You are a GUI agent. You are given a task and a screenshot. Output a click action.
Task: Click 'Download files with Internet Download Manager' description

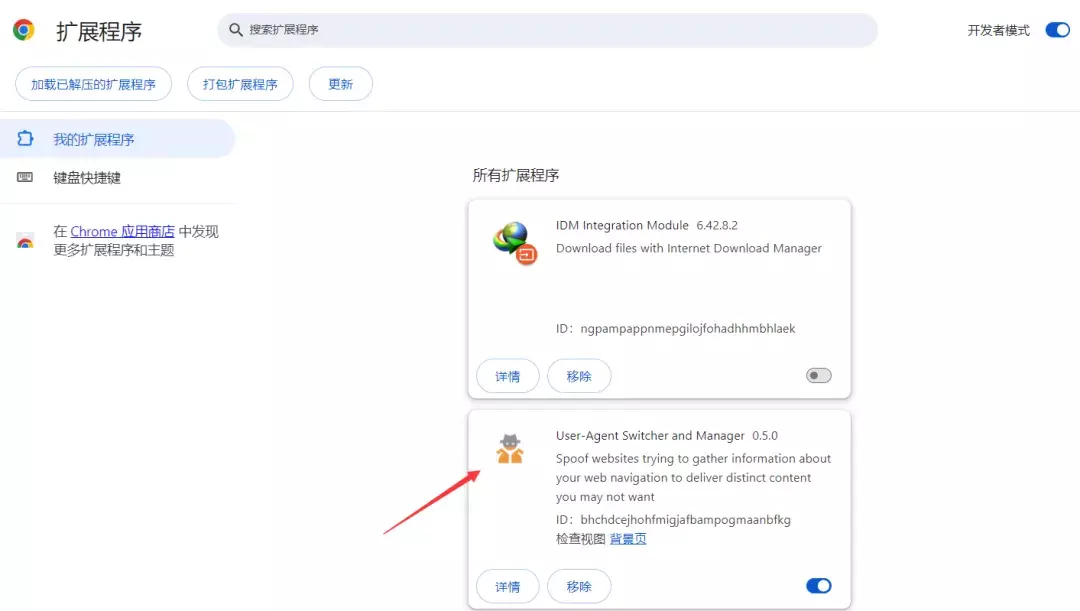click(x=689, y=248)
